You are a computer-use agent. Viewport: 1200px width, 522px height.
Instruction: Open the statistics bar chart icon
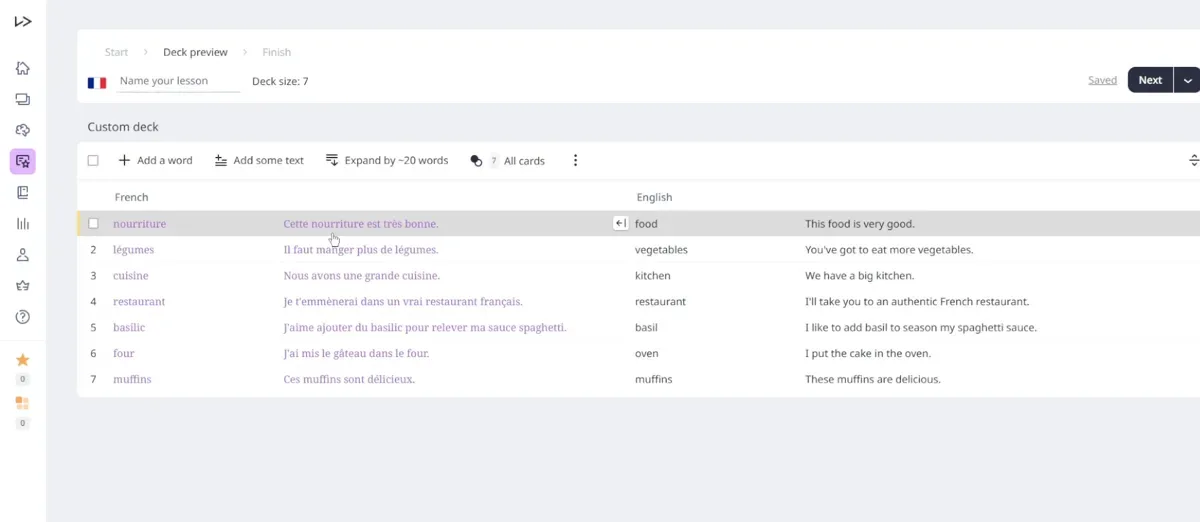23,224
